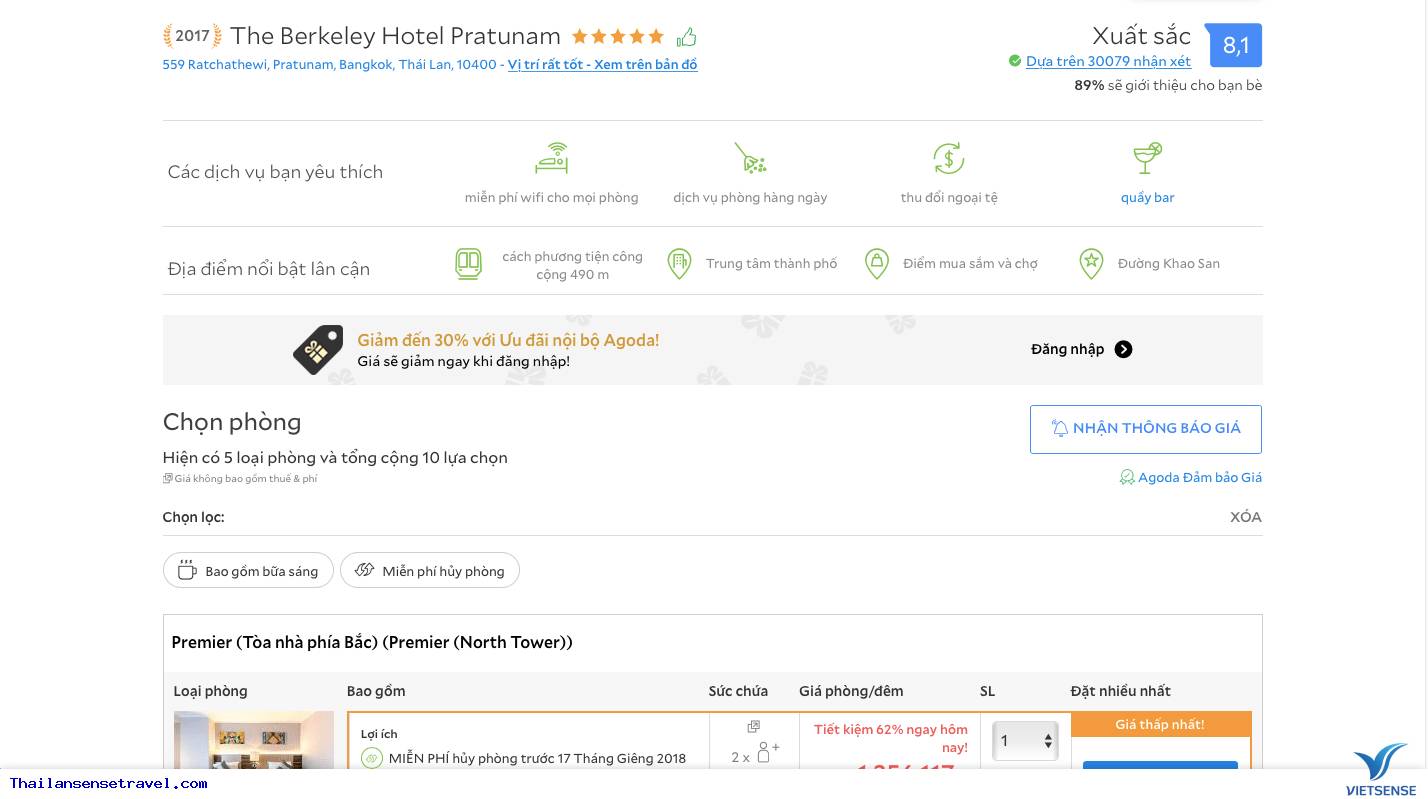1428x799 pixels.
Task: Click the 'quầy bar' link text
Action: pyautogui.click(x=1147, y=198)
